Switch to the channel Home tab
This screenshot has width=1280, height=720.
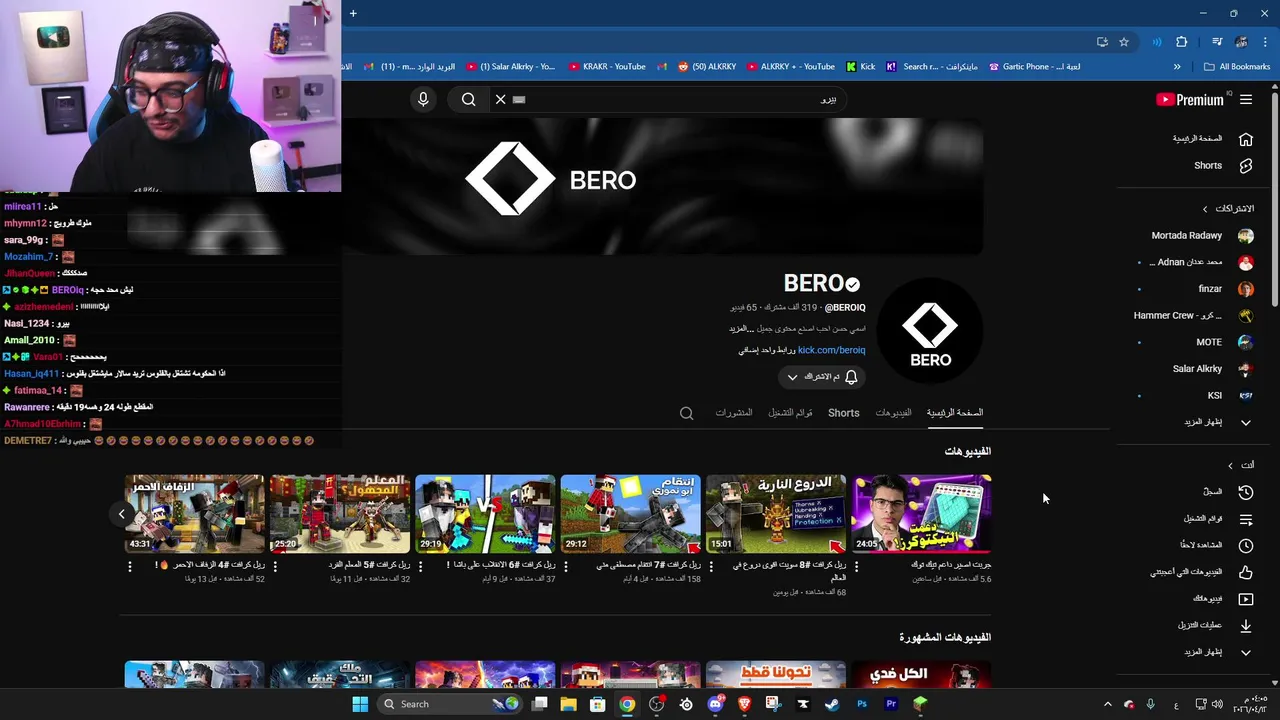(x=954, y=412)
